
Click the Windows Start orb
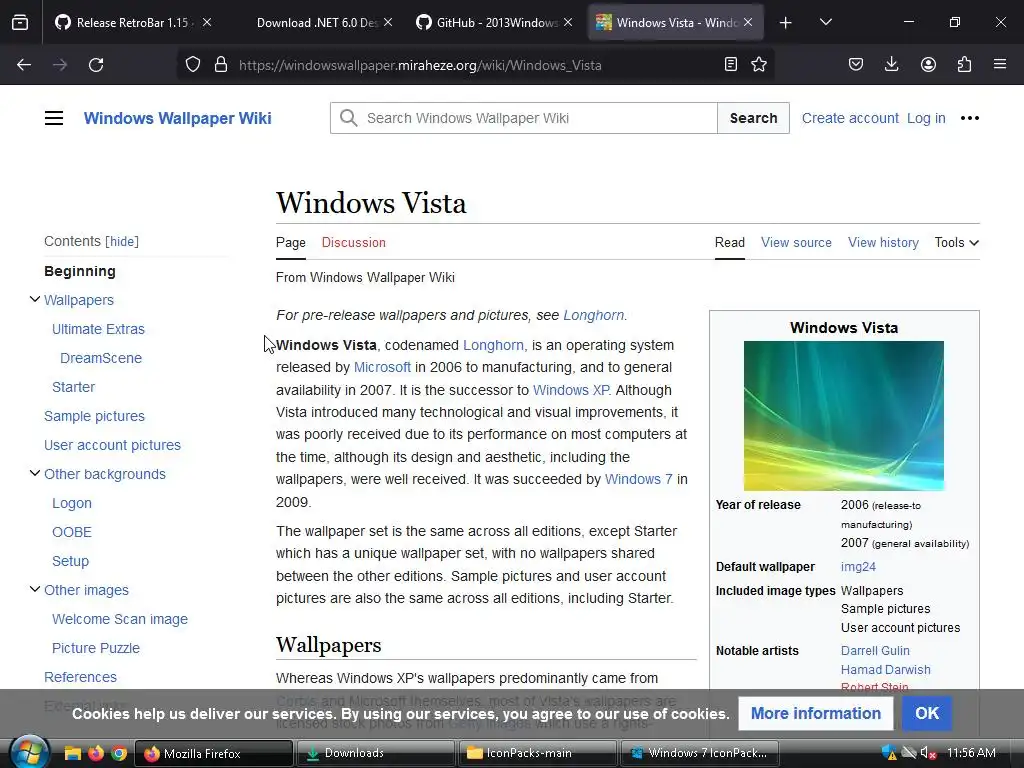(x=29, y=753)
